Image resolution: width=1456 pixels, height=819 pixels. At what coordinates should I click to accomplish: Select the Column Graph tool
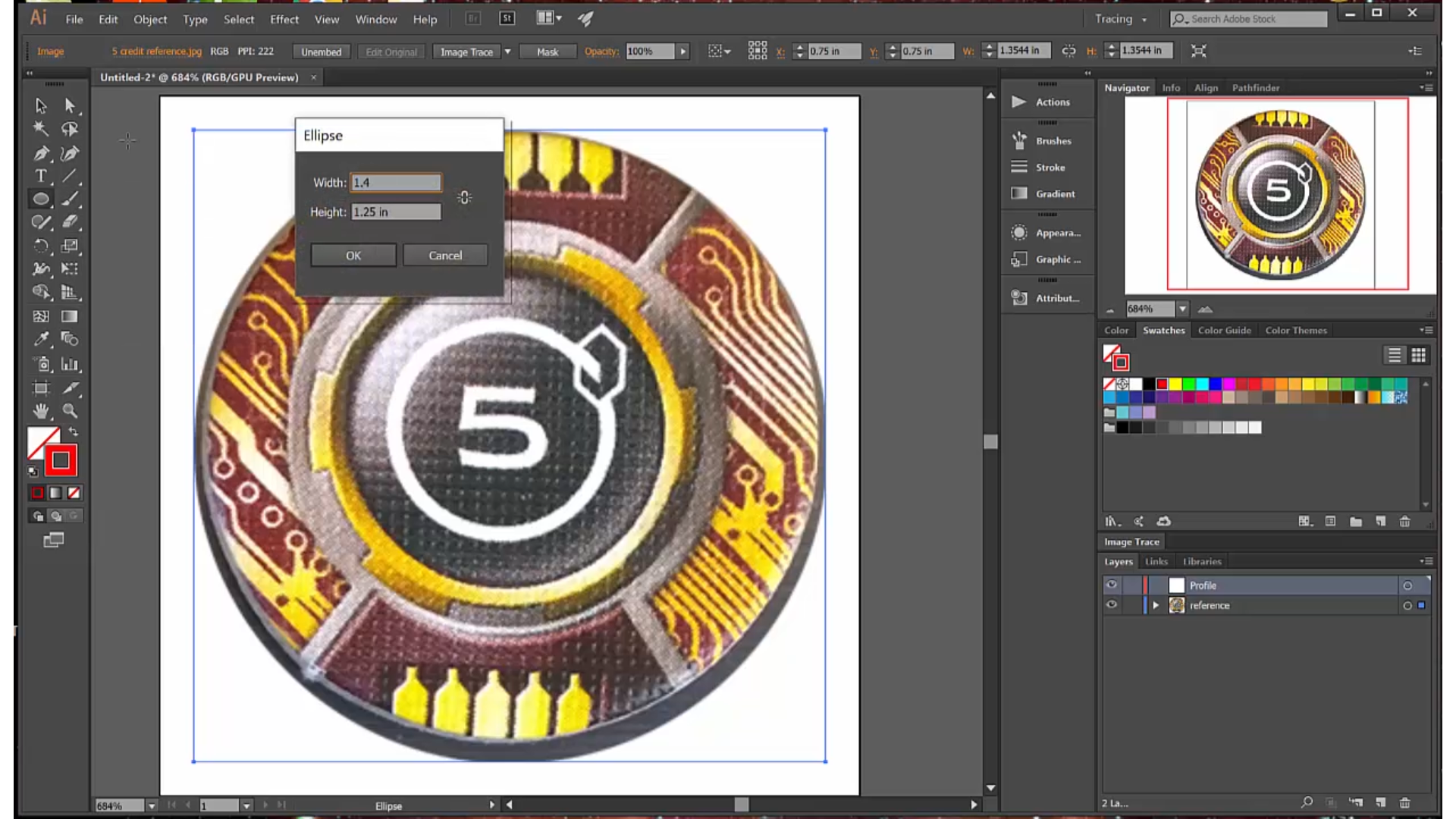[70, 364]
